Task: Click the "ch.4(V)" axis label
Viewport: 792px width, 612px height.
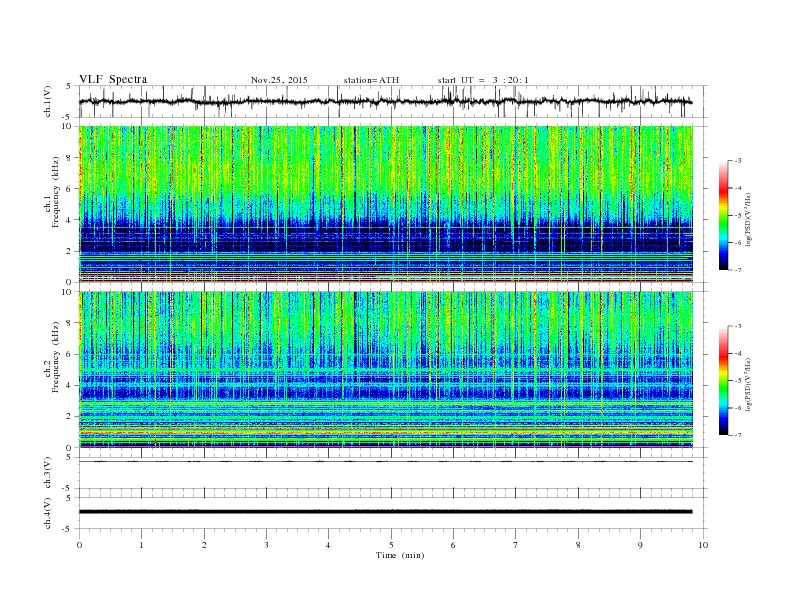Action: point(48,513)
